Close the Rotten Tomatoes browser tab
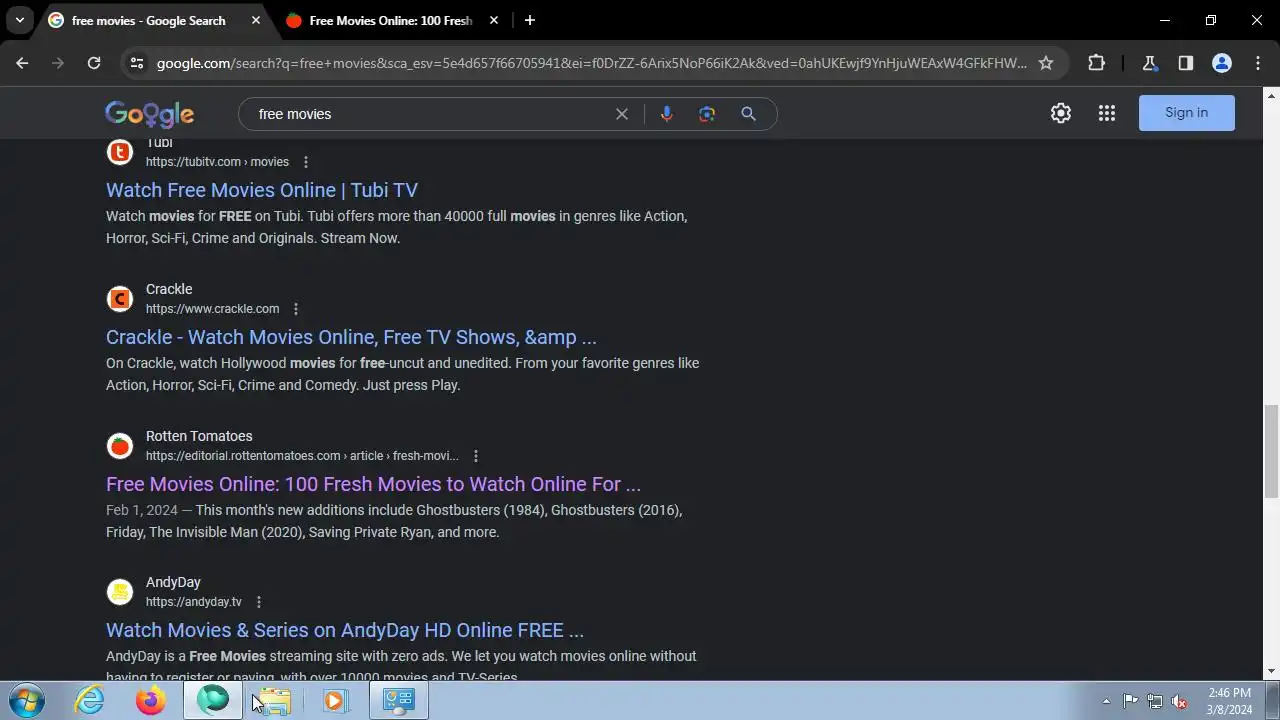This screenshot has height=720, width=1280. click(x=493, y=20)
